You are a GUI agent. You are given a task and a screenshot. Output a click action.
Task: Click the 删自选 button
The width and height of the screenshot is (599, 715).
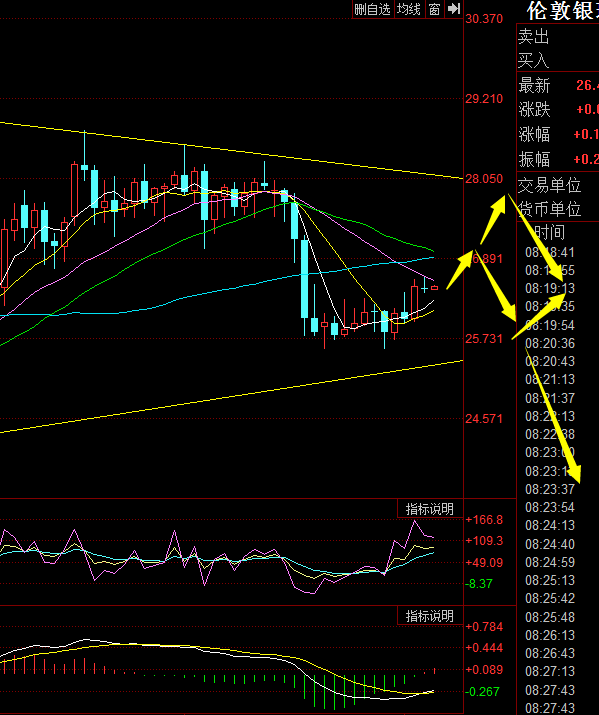click(372, 9)
